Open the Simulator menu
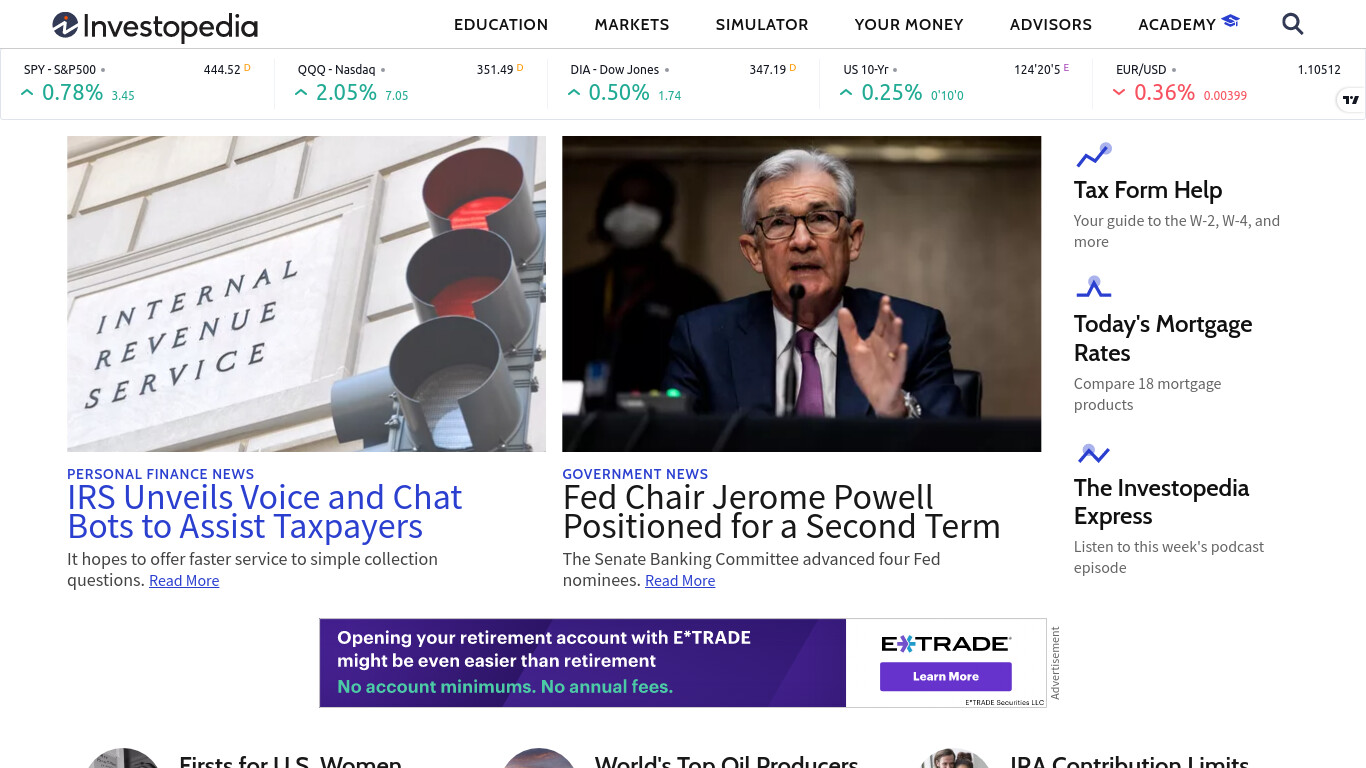Screen dimensions: 1366x768 pos(762,25)
